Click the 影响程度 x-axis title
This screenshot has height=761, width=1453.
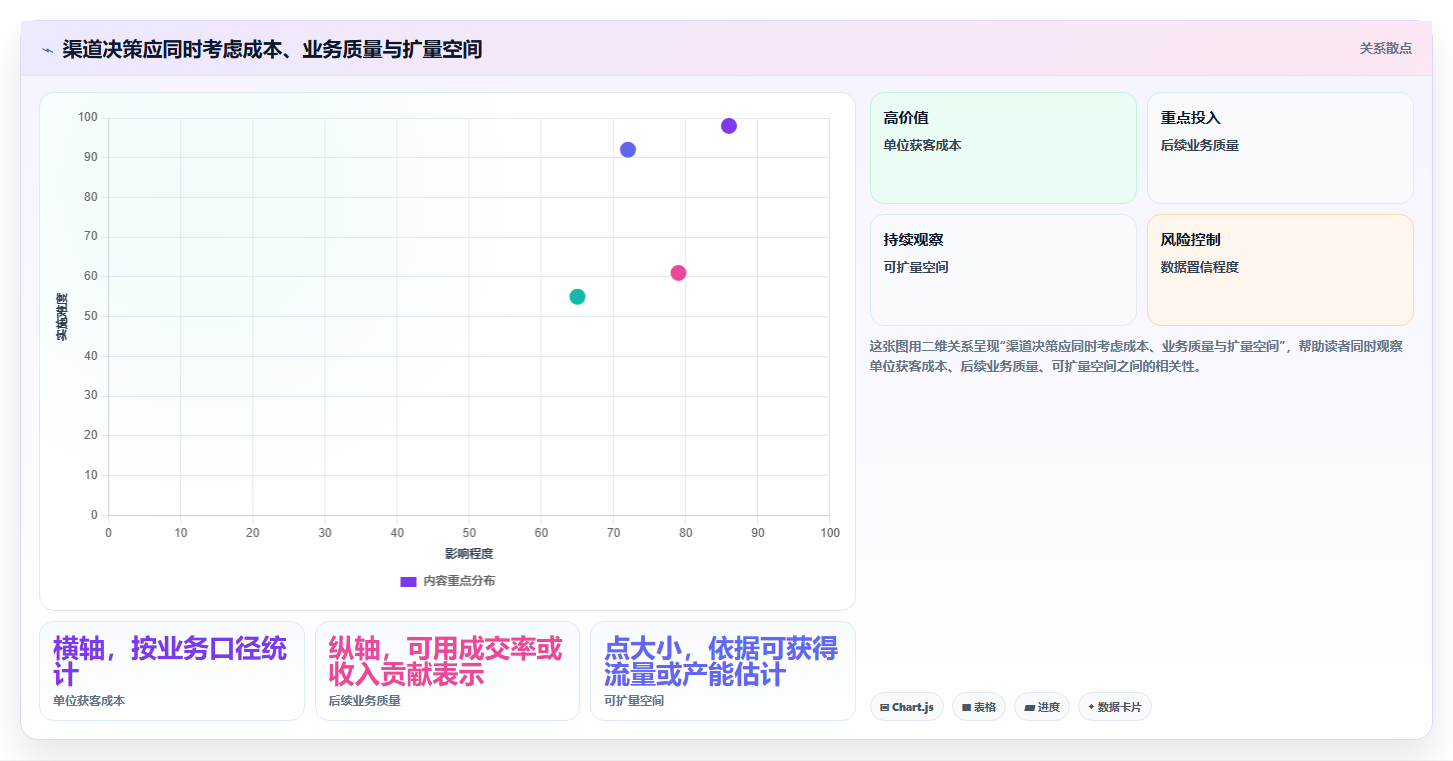tap(469, 553)
